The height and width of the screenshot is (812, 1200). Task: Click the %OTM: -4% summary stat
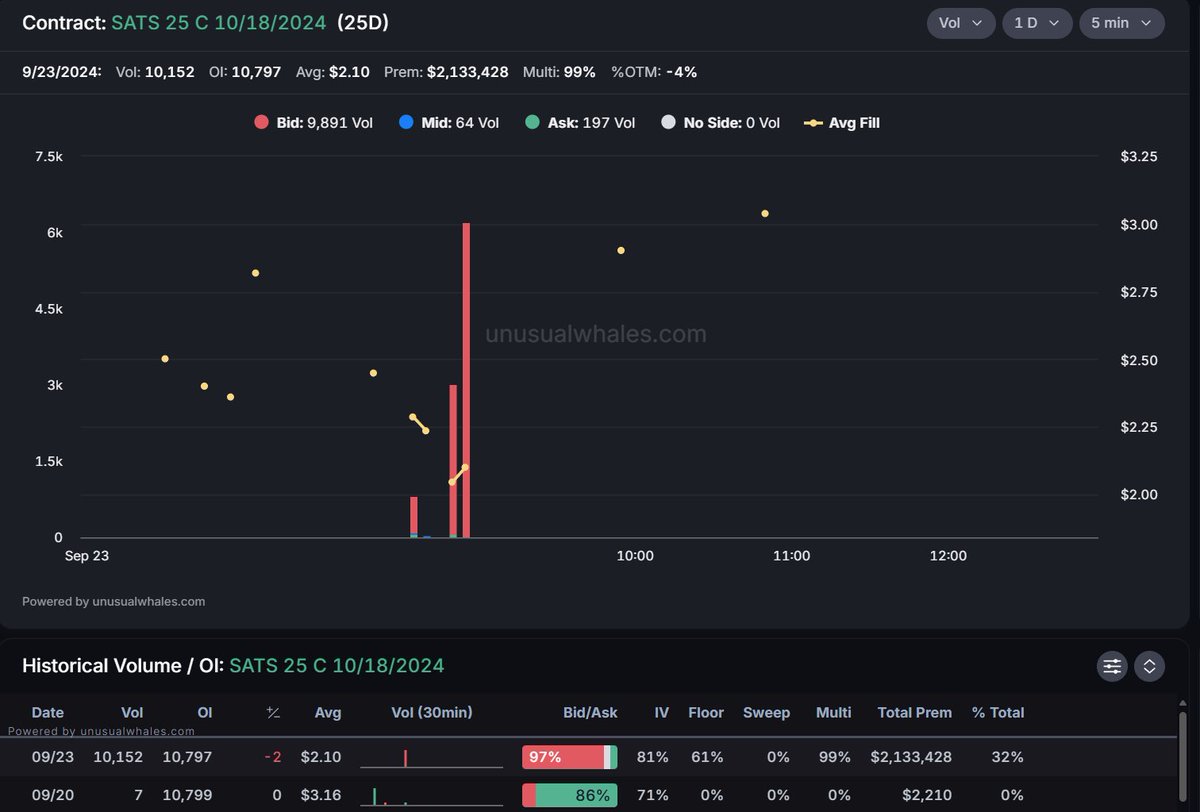(x=654, y=72)
